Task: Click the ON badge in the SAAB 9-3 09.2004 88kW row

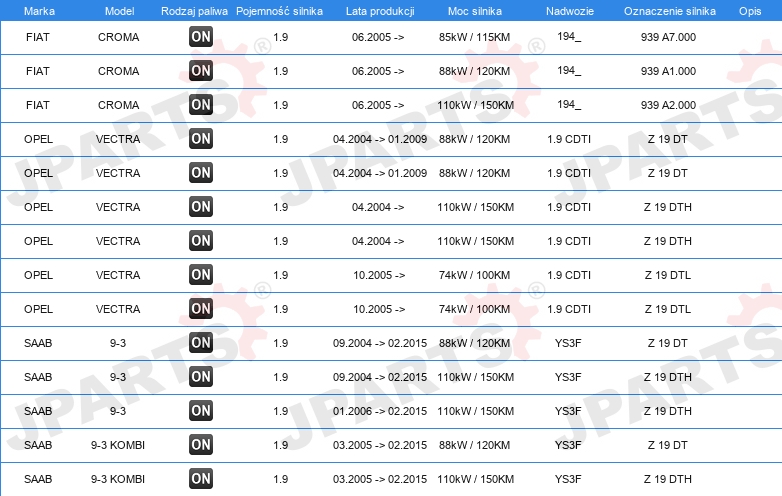Action: tap(201, 342)
